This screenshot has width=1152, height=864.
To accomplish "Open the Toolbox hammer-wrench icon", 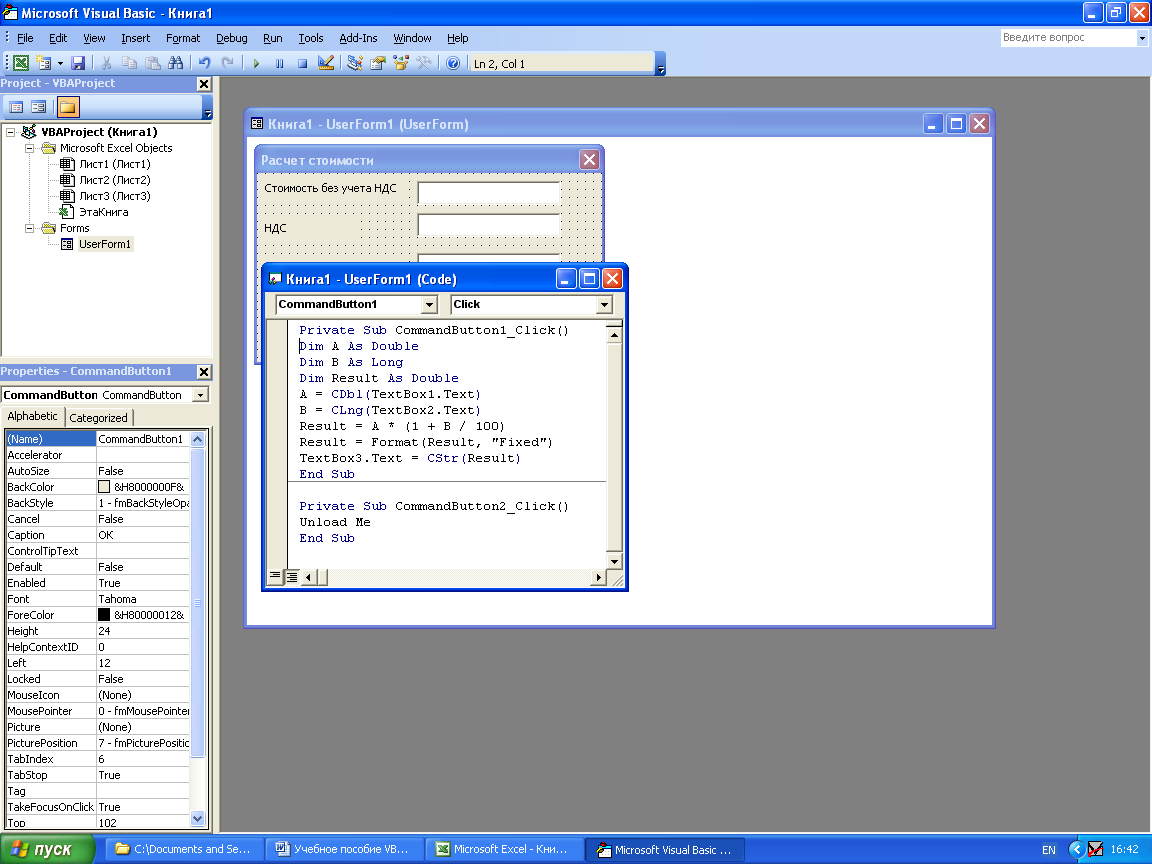I will 424,64.
